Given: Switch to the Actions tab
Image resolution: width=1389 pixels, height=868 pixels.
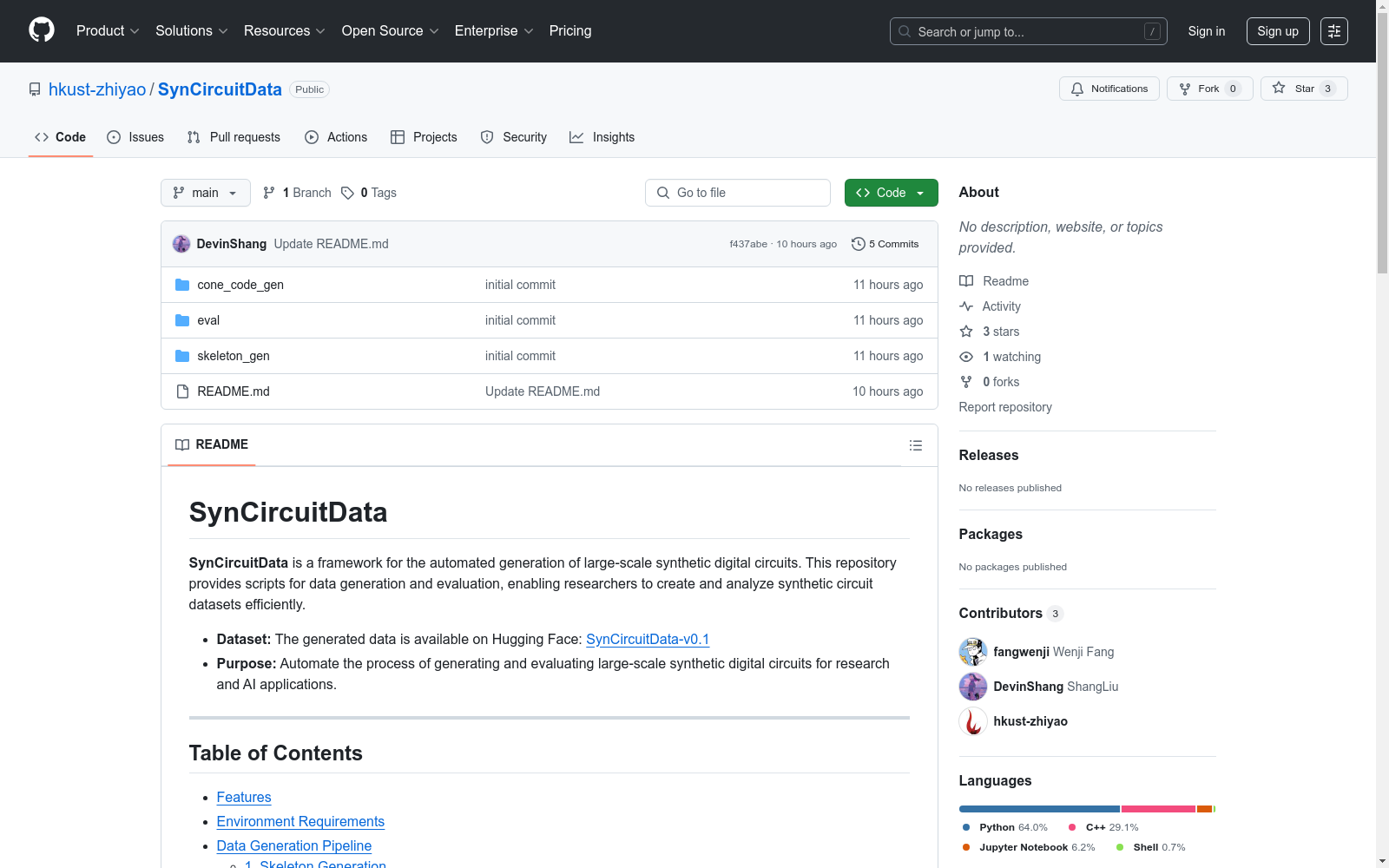Looking at the screenshot, I should 336,137.
